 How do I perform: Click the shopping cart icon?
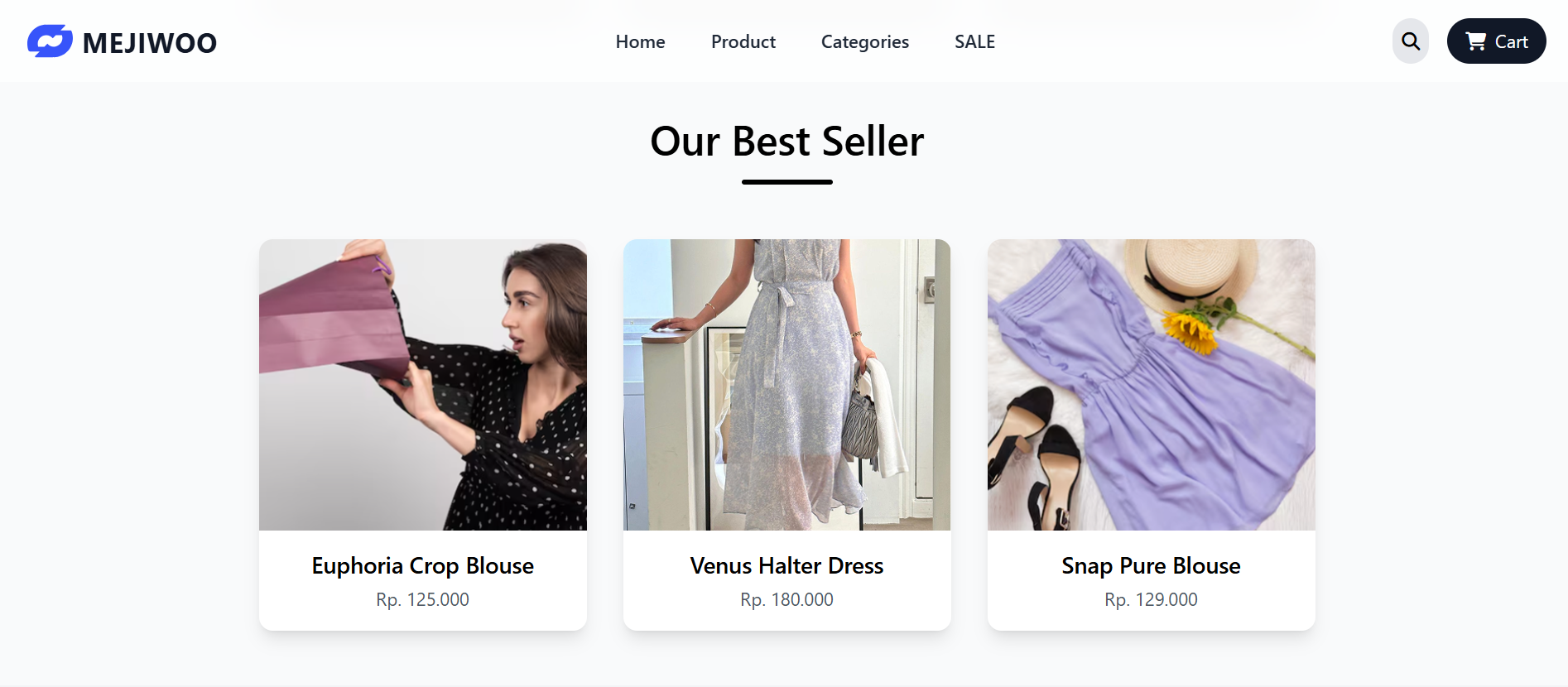tap(1475, 41)
